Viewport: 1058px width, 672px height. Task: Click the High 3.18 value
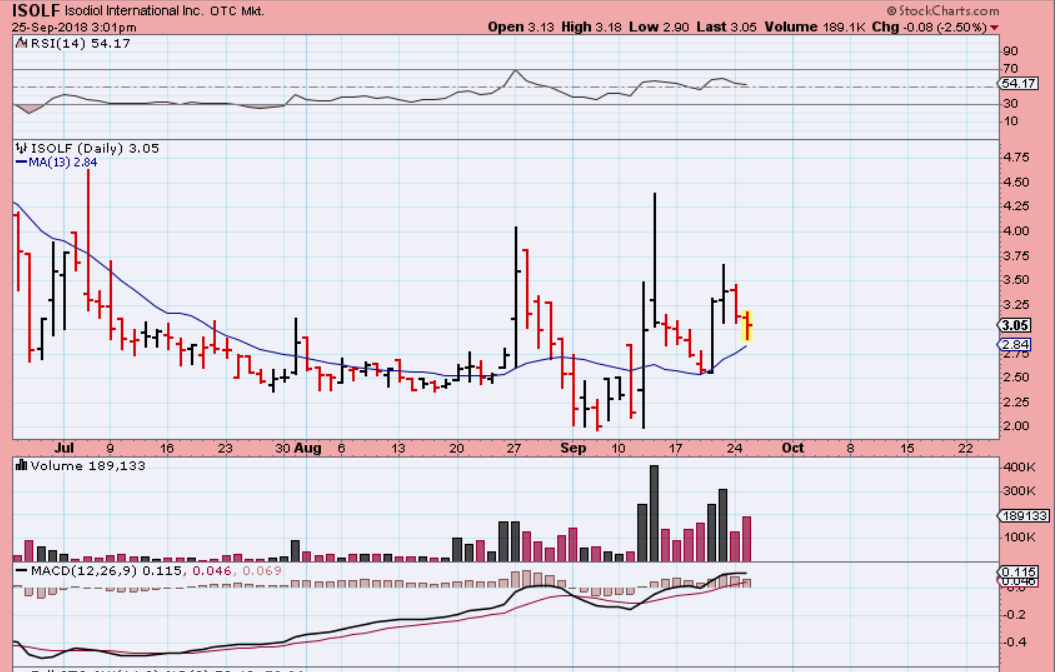tap(591, 27)
